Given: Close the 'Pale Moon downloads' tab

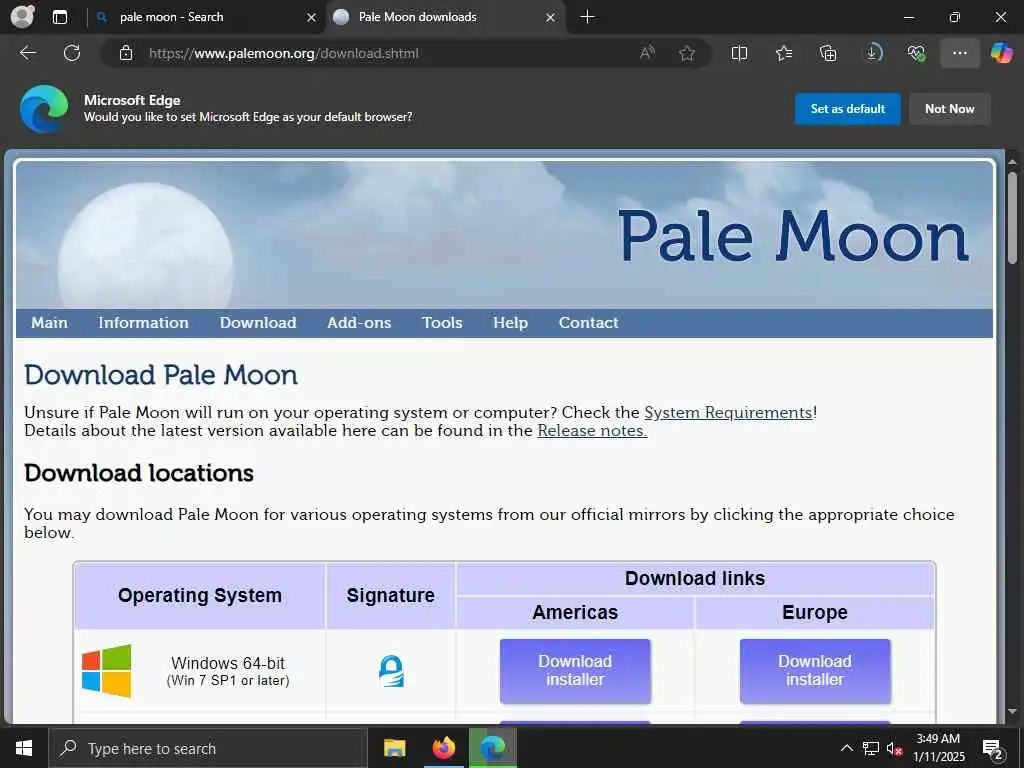Looking at the screenshot, I should [x=551, y=17].
